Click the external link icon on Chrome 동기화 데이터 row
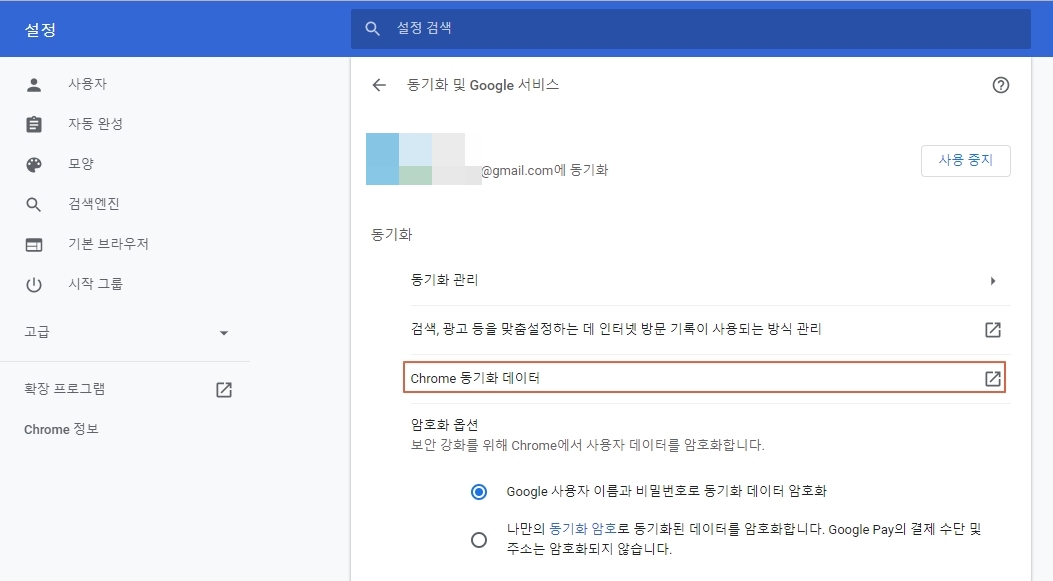 993,378
